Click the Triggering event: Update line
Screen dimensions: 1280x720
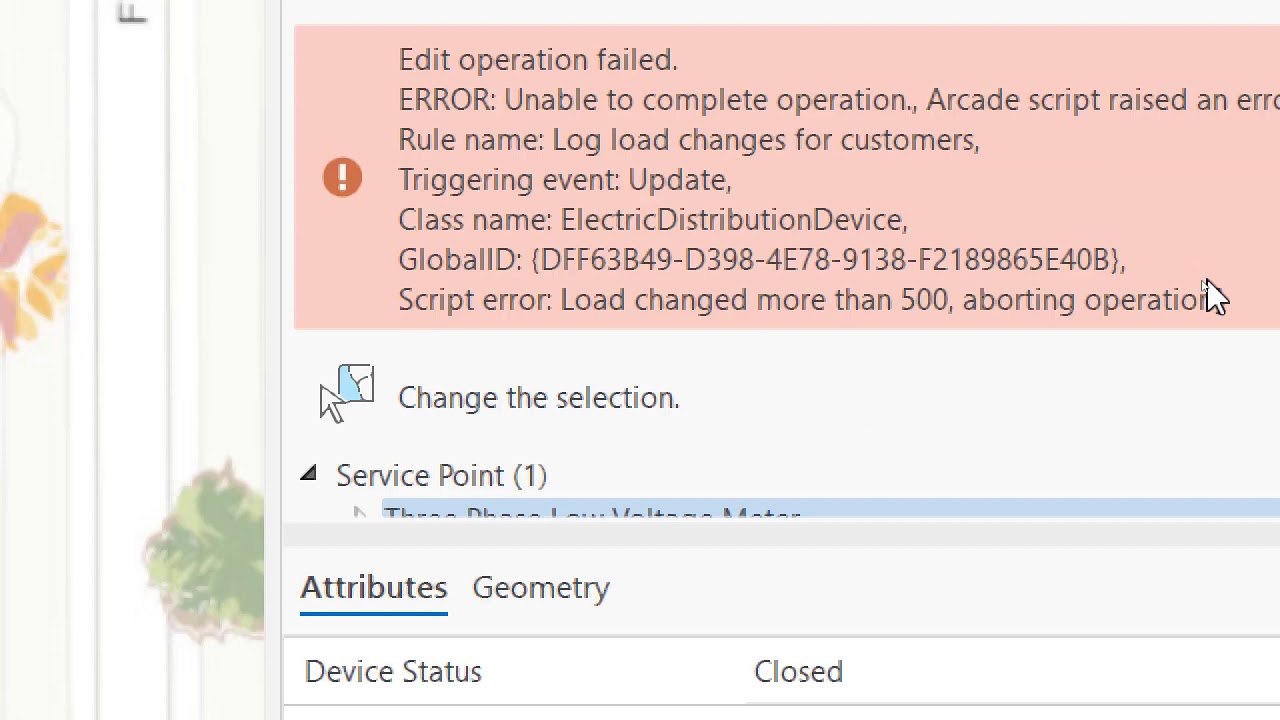pos(565,179)
